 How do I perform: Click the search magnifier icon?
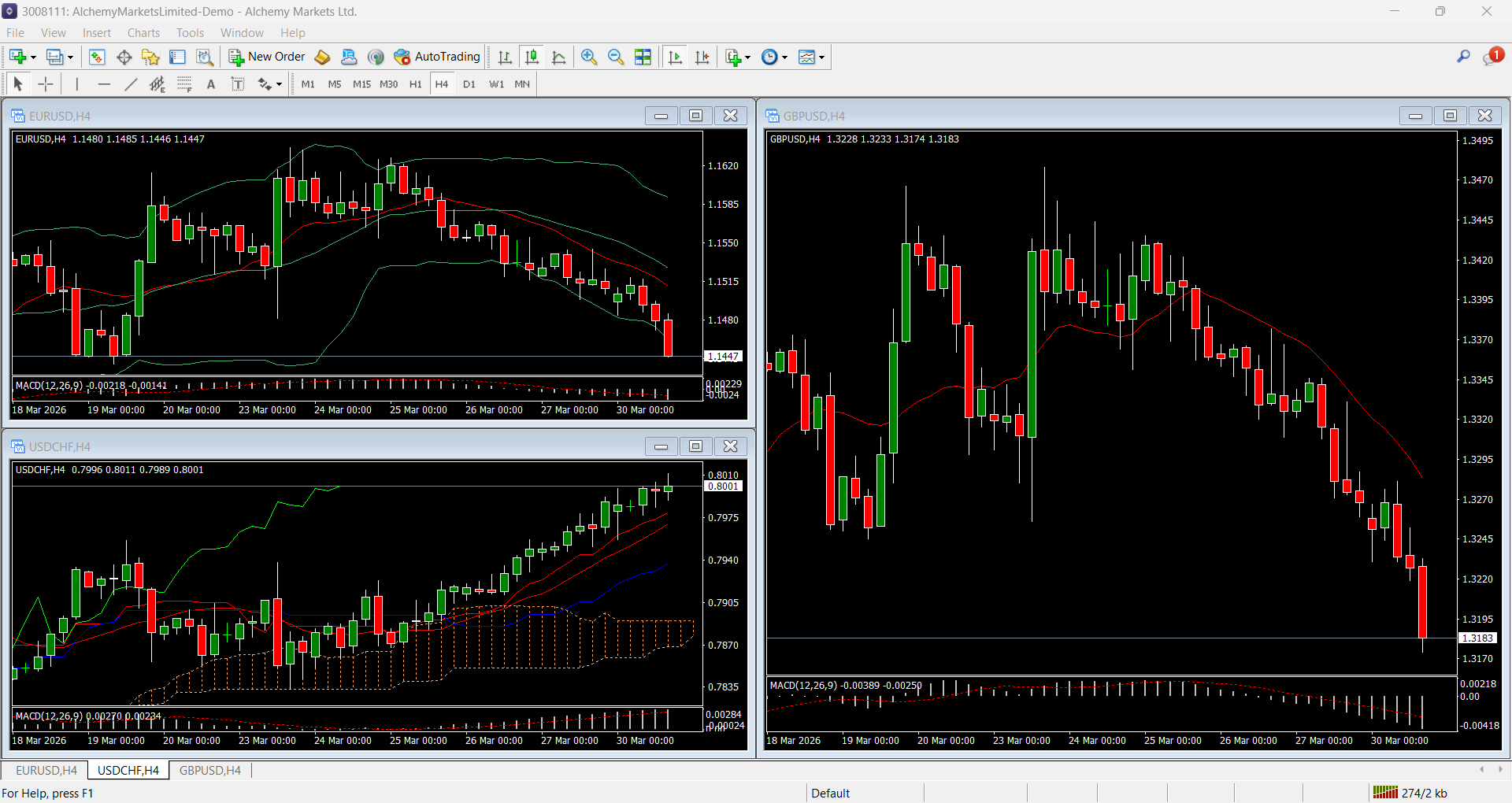coord(1463,57)
